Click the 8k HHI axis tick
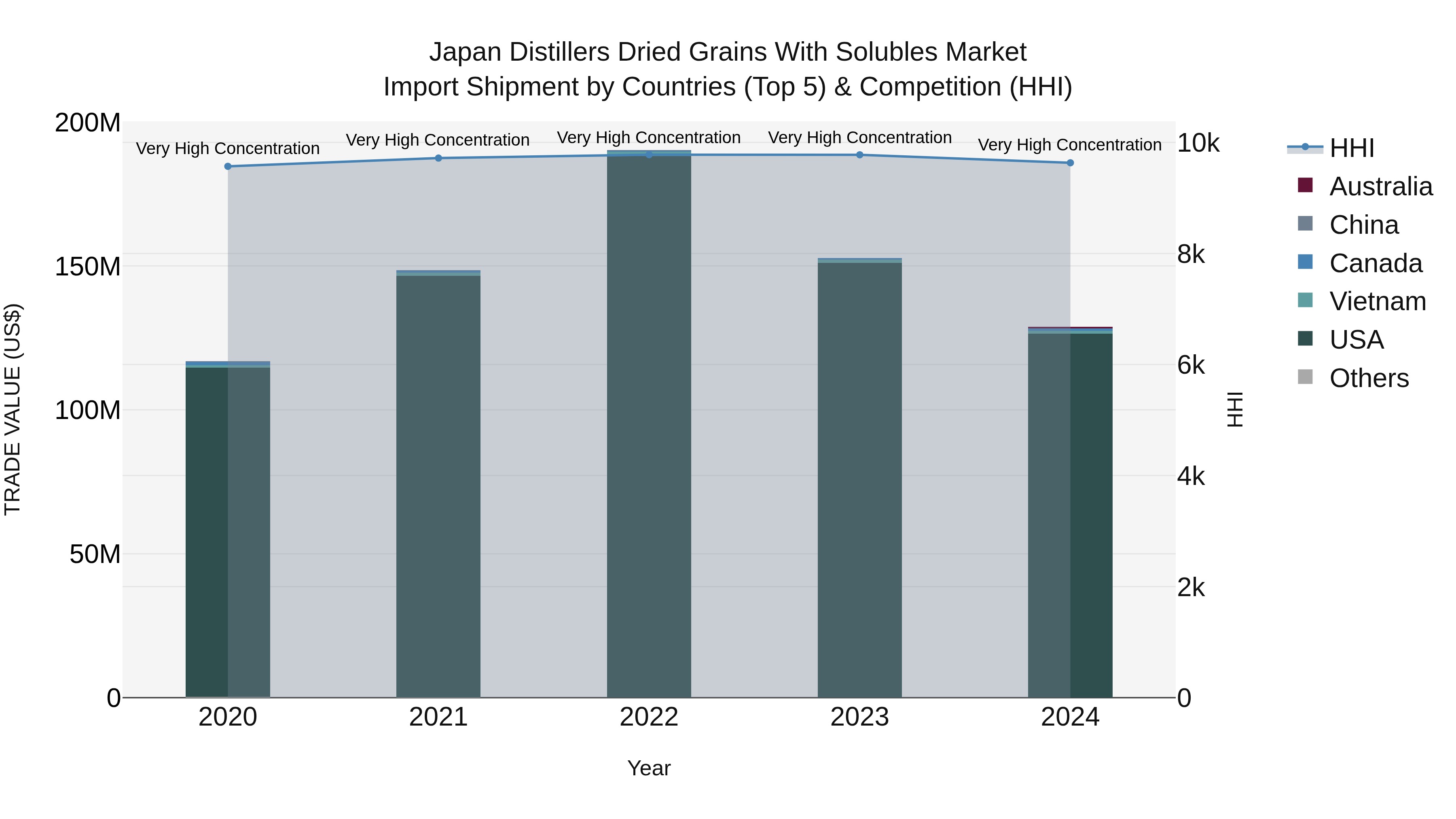 point(1191,254)
